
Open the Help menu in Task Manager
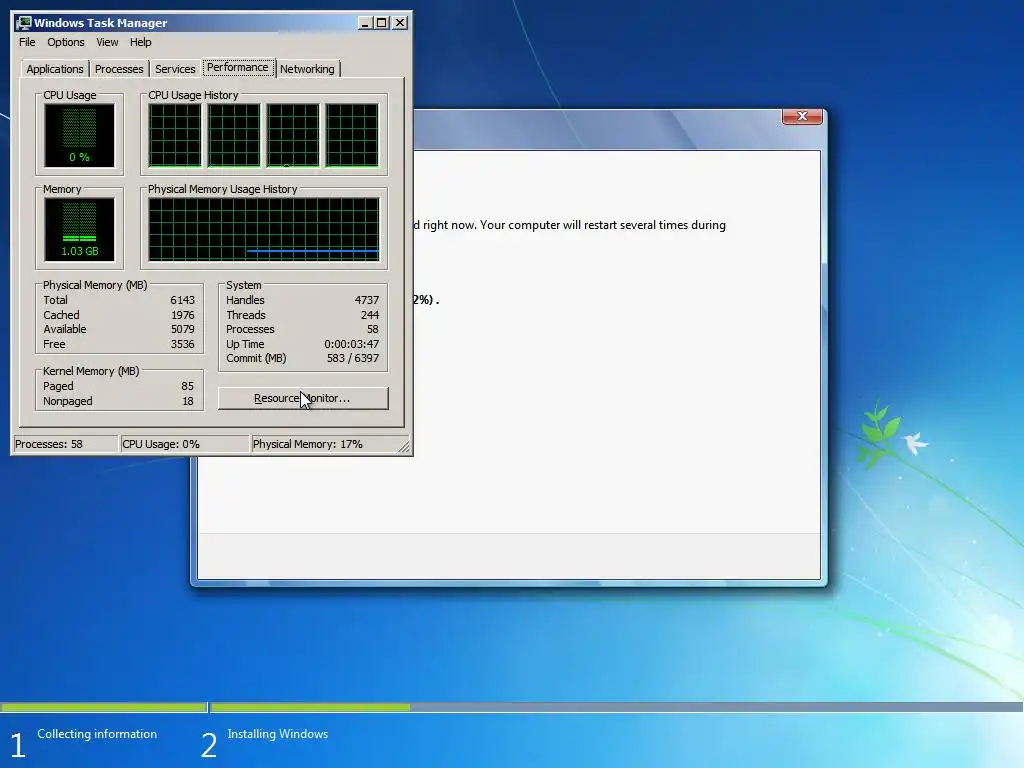140,42
